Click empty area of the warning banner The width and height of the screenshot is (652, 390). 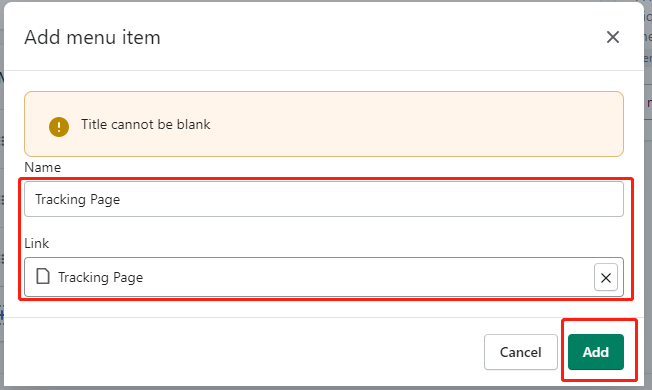pyautogui.click(x=416, y=124)
